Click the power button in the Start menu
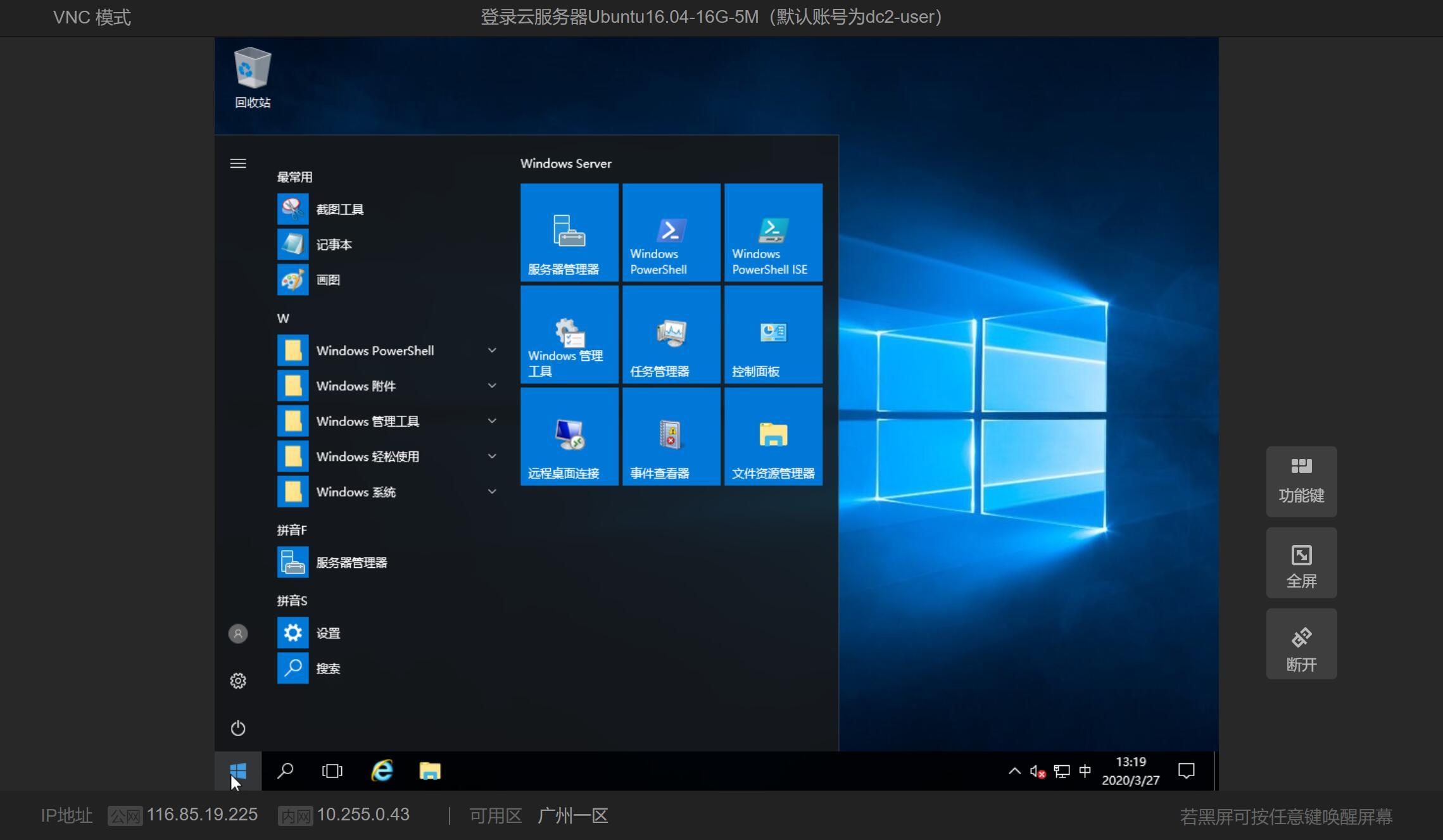The image size is (1443, 840). 238,728
